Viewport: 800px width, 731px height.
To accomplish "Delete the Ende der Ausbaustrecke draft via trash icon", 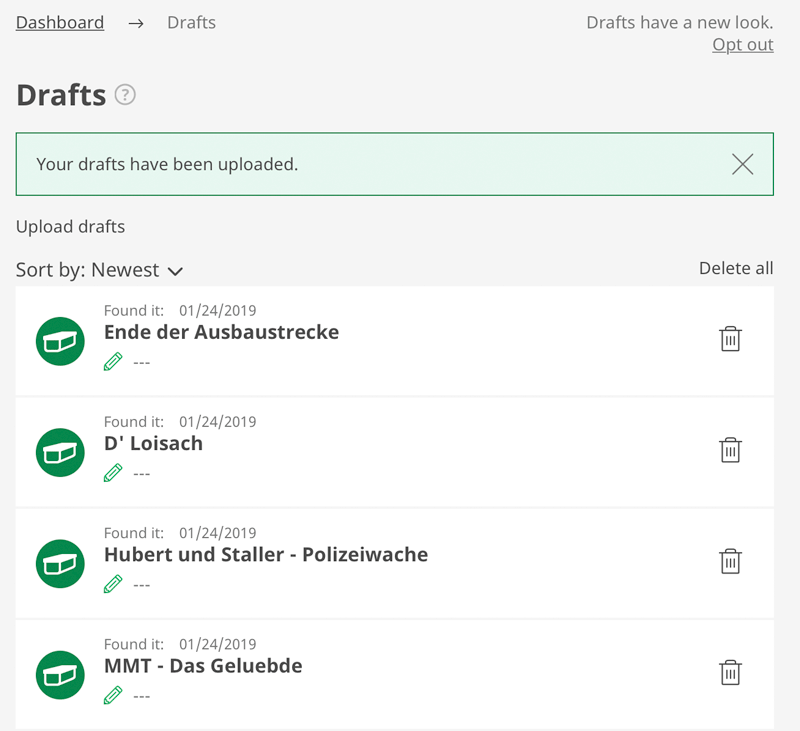I will coord(731,339).
